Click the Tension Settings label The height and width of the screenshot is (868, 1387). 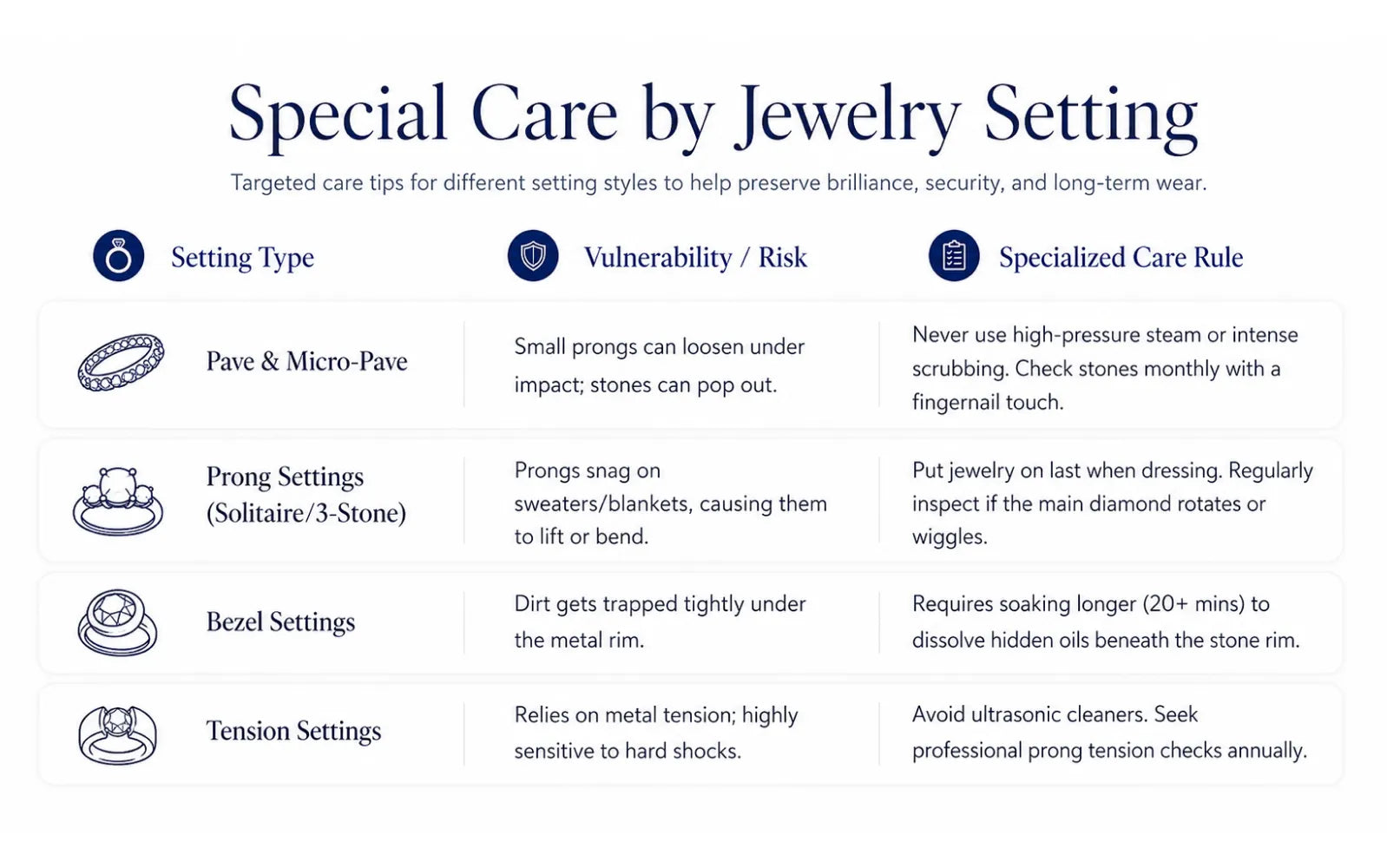[293, 732]
